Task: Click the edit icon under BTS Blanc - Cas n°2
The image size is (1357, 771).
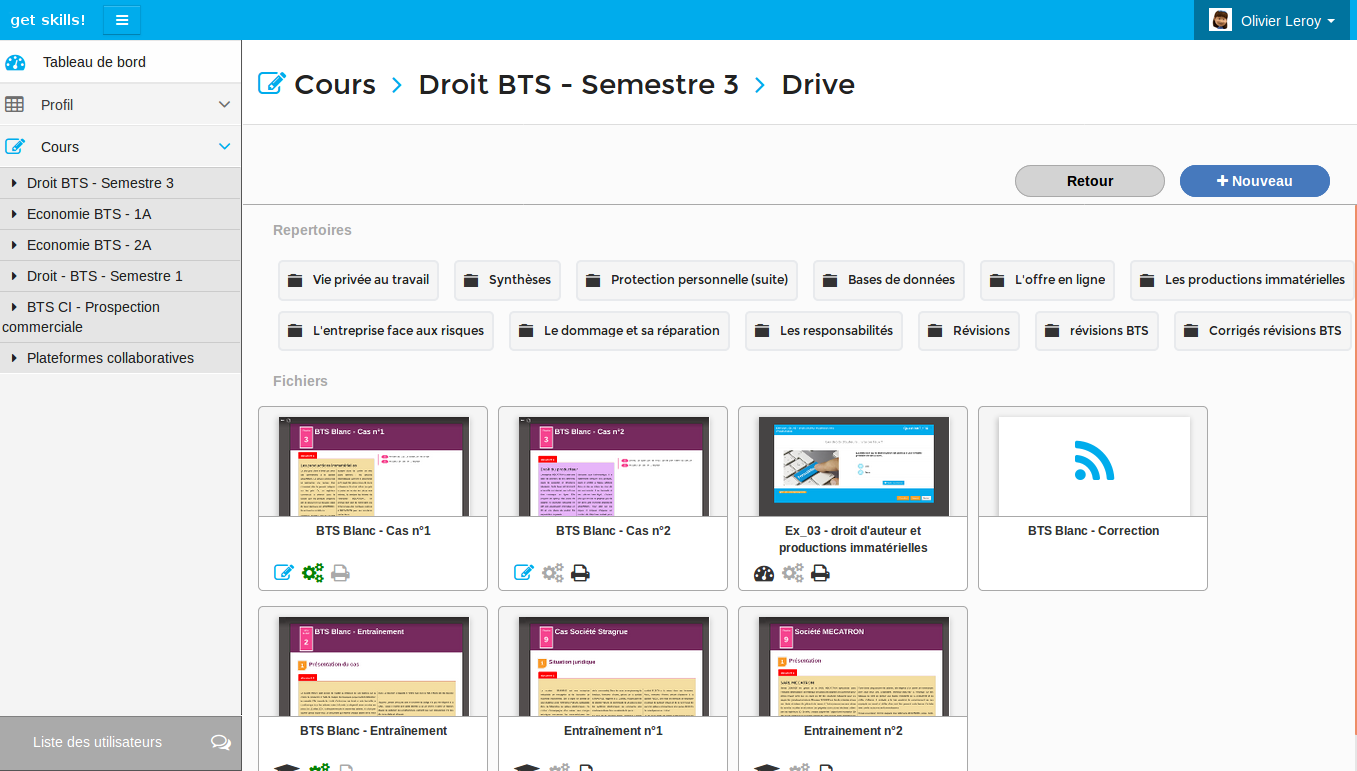Action: click(x=524, y=573)
